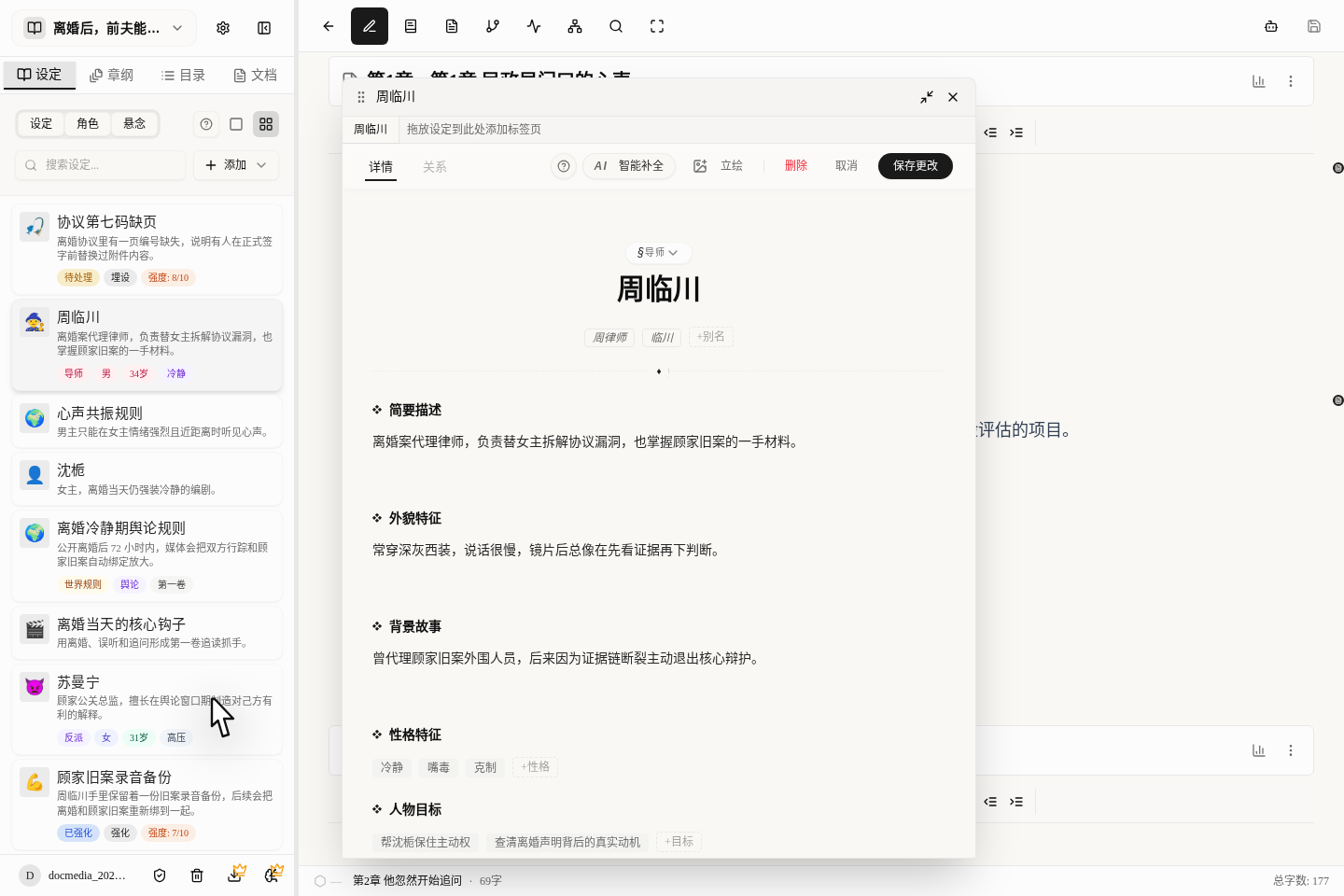Enable the grid view toggle in sidebar

pos(266,123)
